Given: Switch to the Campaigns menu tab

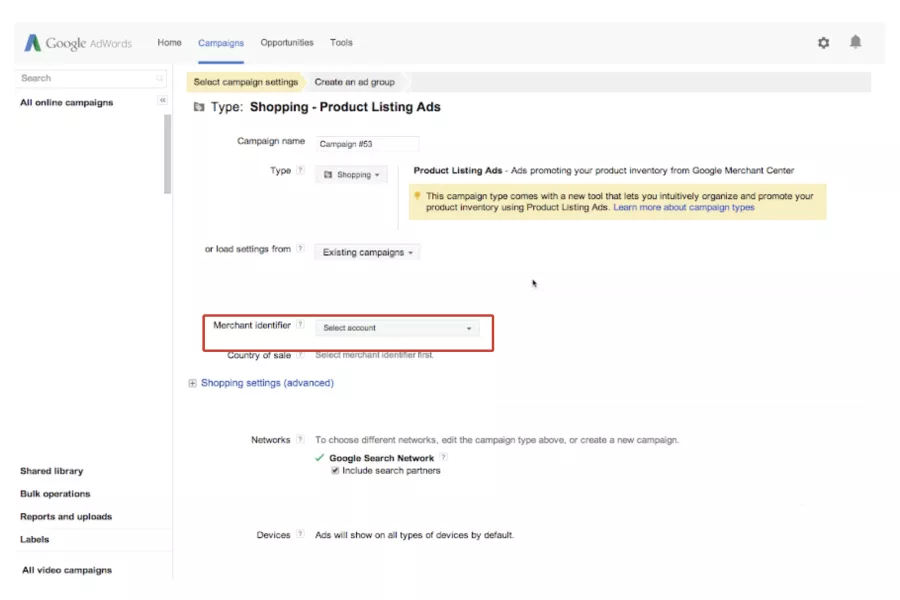Looking at the screenshot, I should point(221,43).
